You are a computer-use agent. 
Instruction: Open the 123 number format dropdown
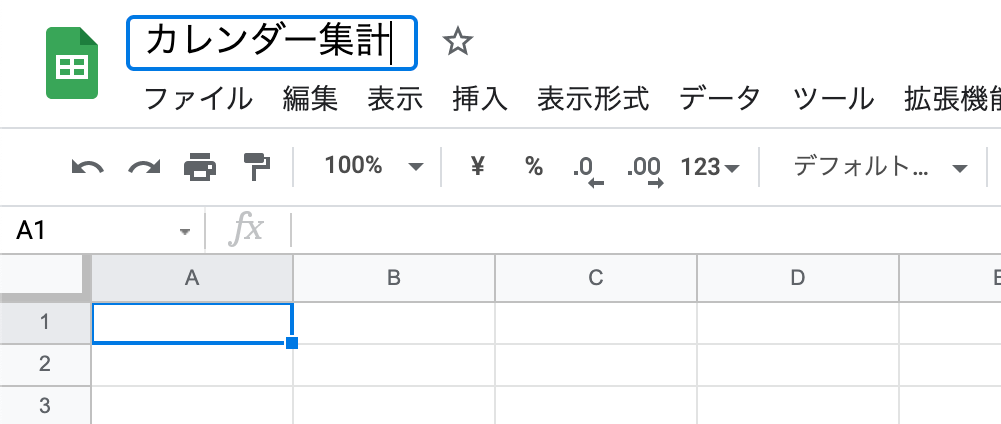tap(710, 167)
